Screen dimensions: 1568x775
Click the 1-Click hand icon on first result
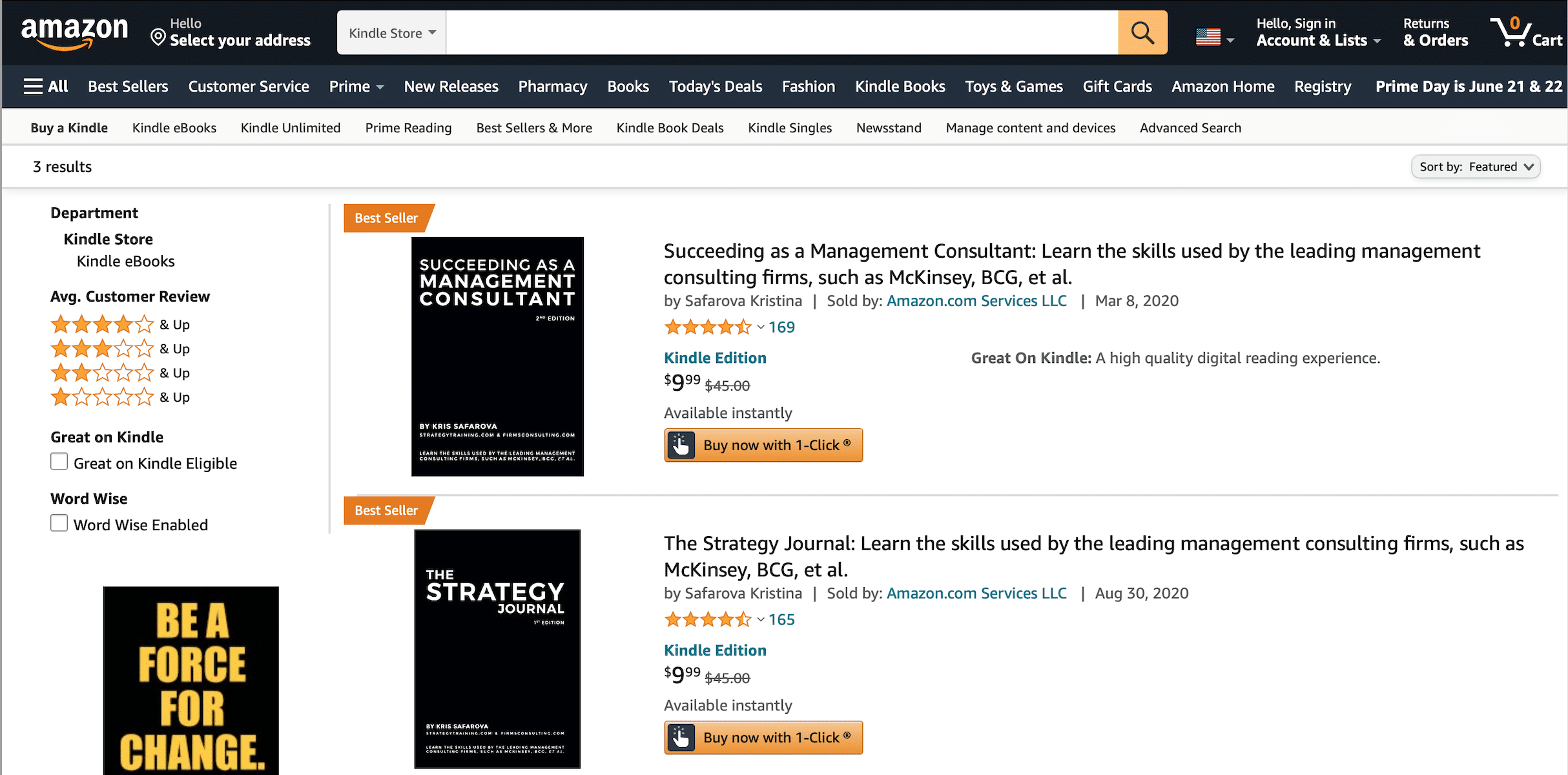click(681, 445)
